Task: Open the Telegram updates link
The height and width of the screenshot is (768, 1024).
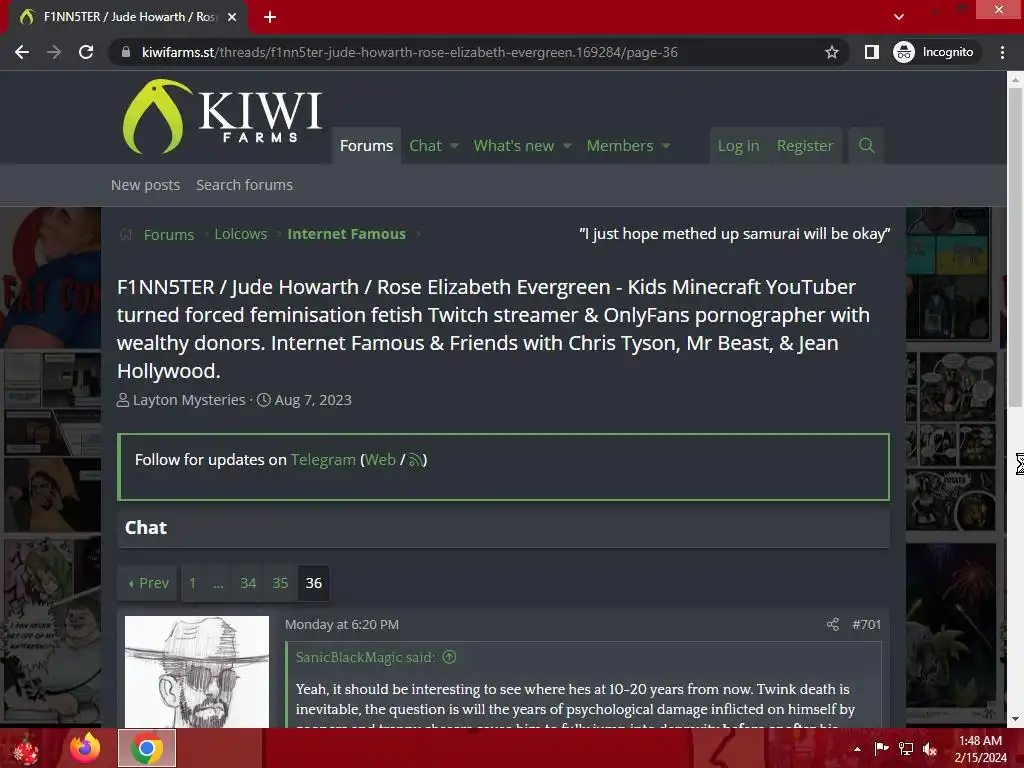Action: tap(323, 460)
